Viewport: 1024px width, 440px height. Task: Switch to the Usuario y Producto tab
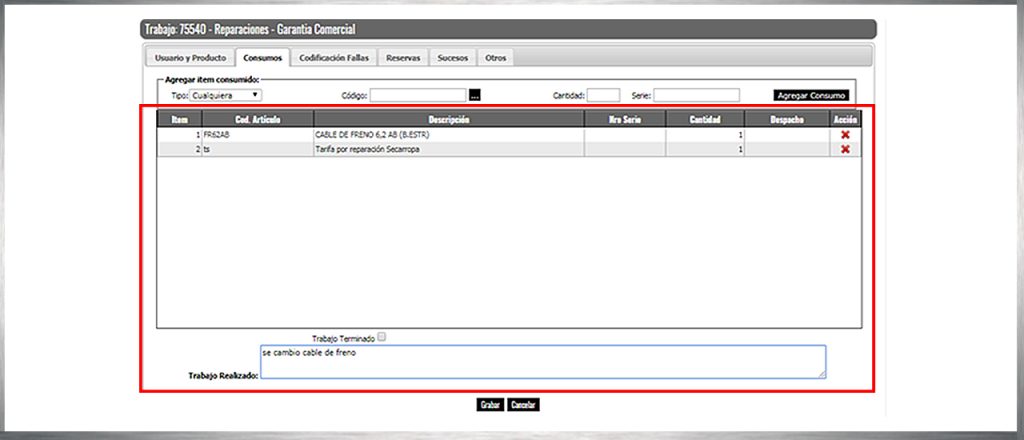(x=190, y=58)
